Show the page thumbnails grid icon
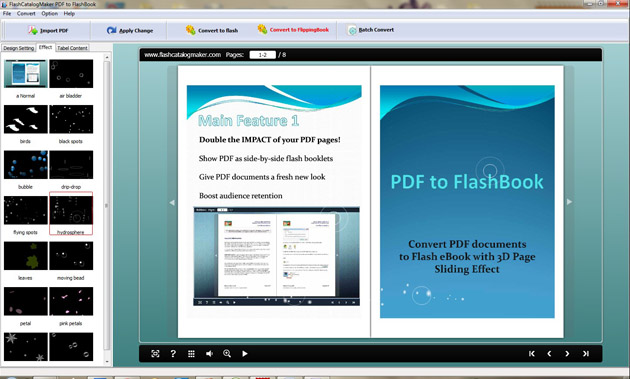 pyautogui.click(x=191, y=354)
